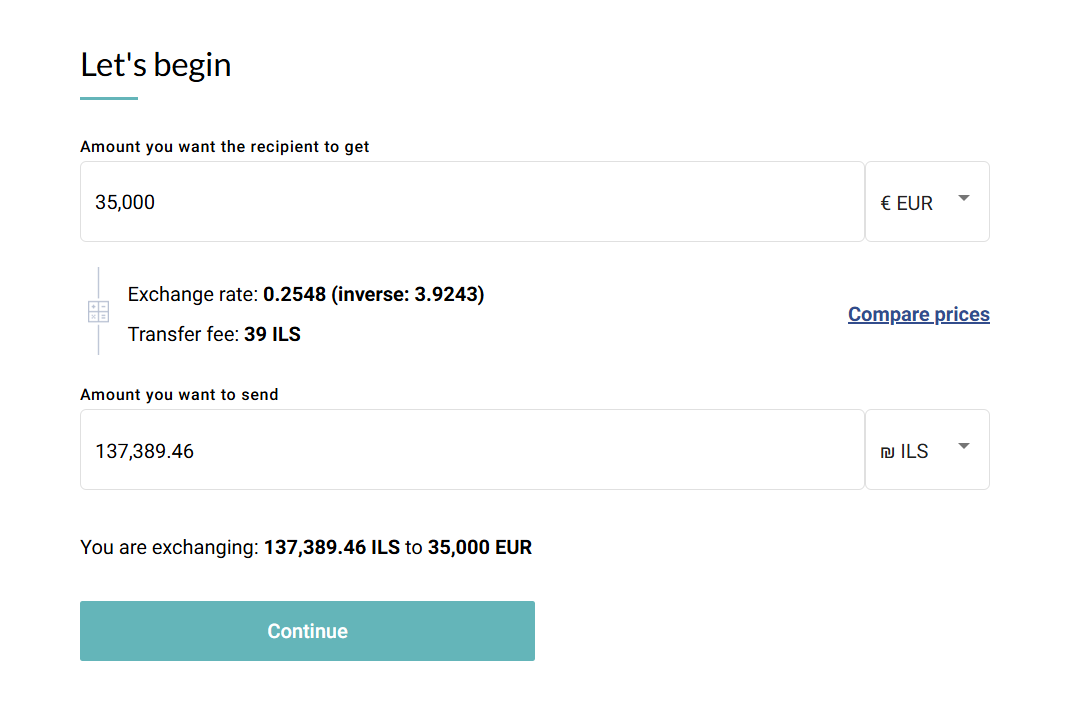Click the 'Amount you want to send' label
Image resolution: width=1067 pixels, height=711 pixels.
click(x=179, y=395)
